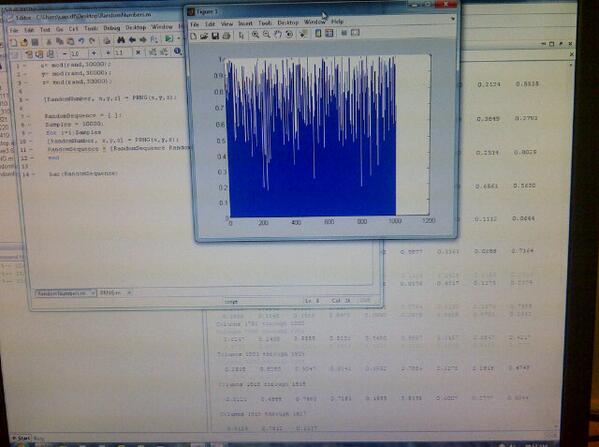Click code line 'RandomSequence = [ ];'
This screenshot has height=447, width=599.
tap(83, 115)
